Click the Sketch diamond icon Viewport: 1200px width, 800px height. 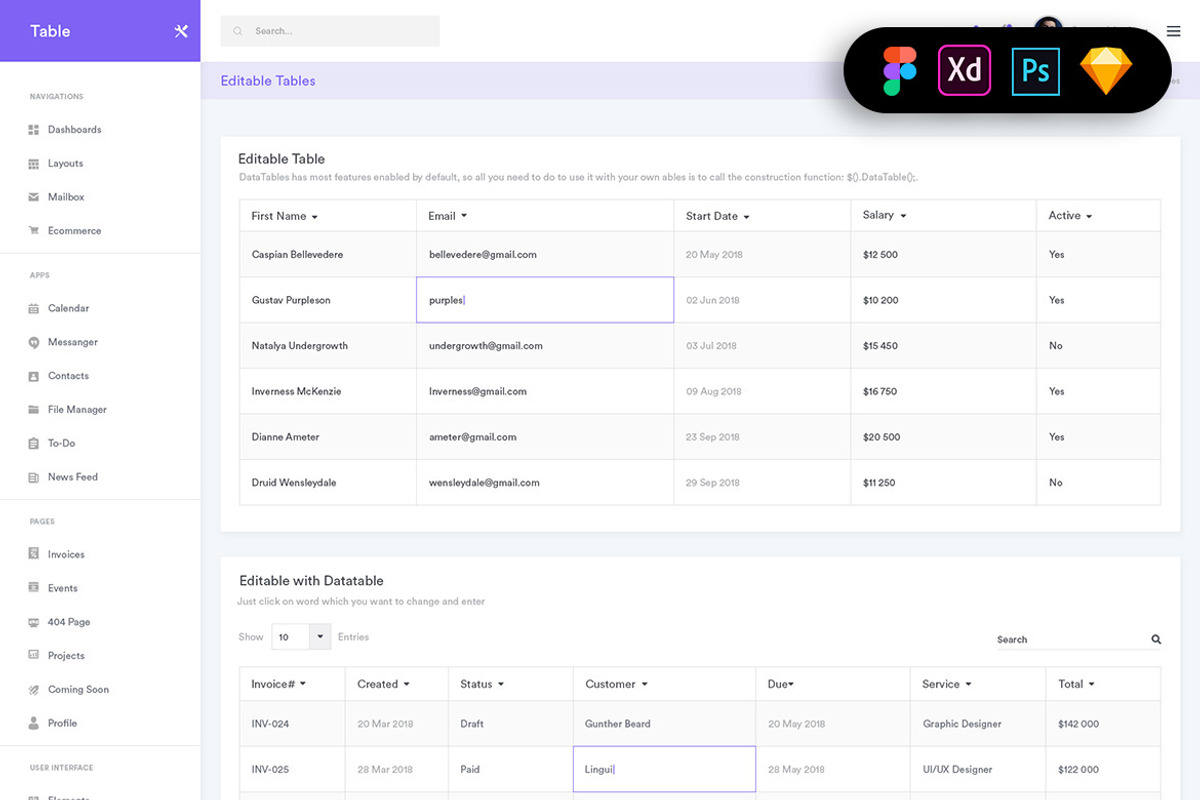(x=1106, y=70)
